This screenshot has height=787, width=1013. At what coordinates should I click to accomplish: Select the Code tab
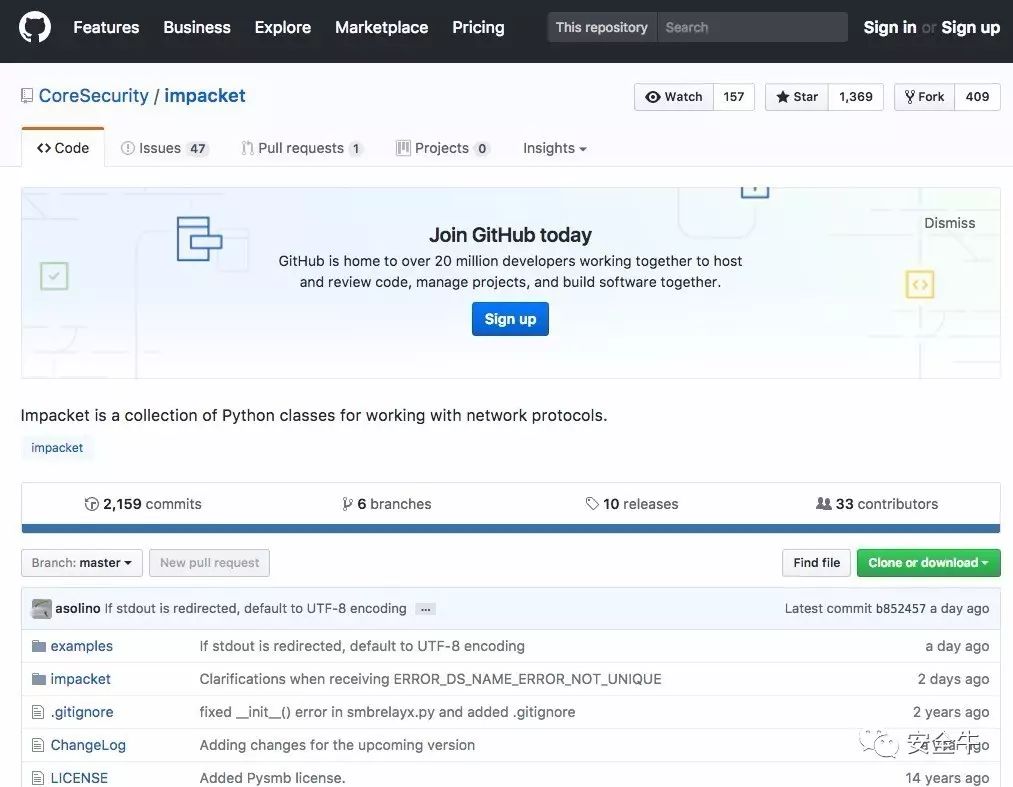[63, 148]
